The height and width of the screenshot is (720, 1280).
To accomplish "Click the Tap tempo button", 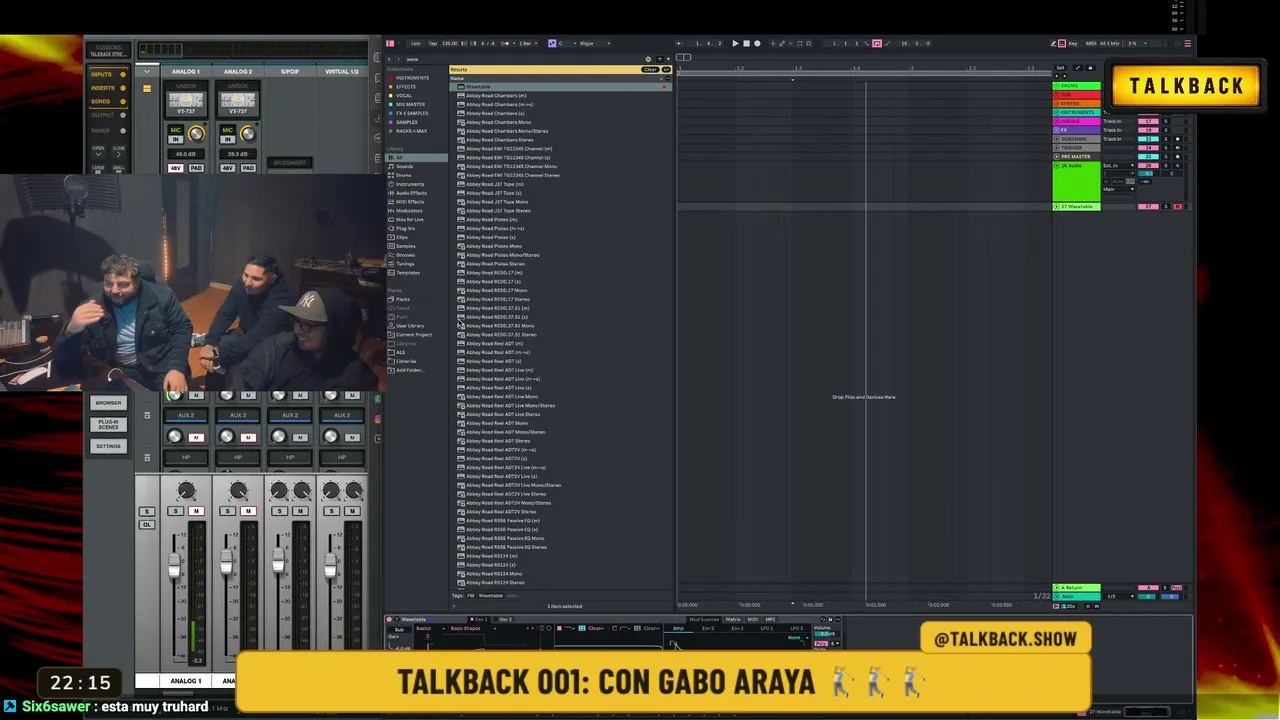I will [432, 43].
